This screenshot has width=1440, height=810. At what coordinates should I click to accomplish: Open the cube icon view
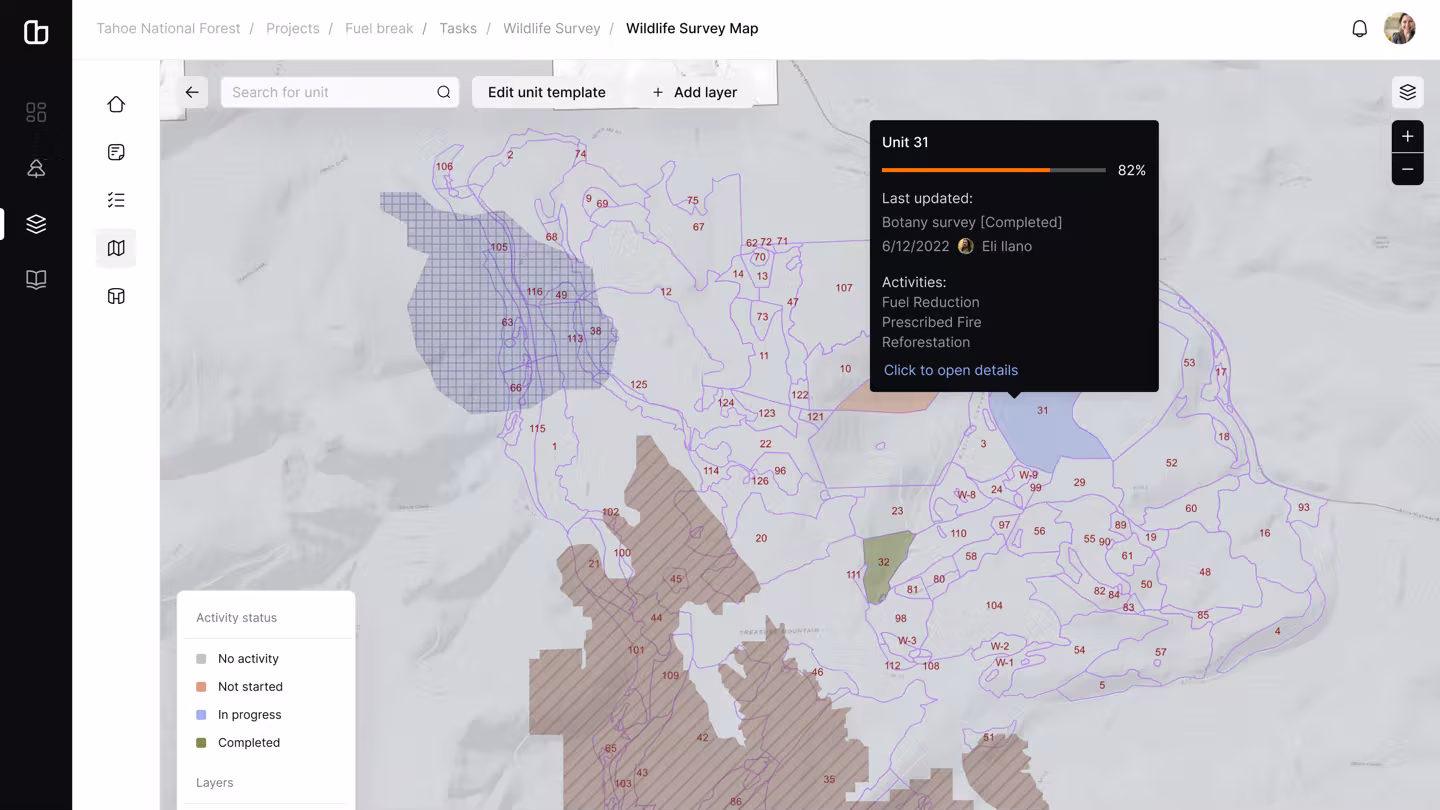pos(116,296)
